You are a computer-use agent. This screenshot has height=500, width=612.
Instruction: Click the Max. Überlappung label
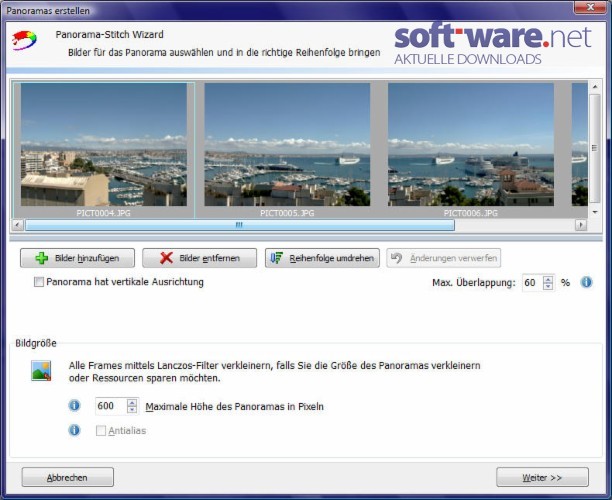tap(474, 283)
